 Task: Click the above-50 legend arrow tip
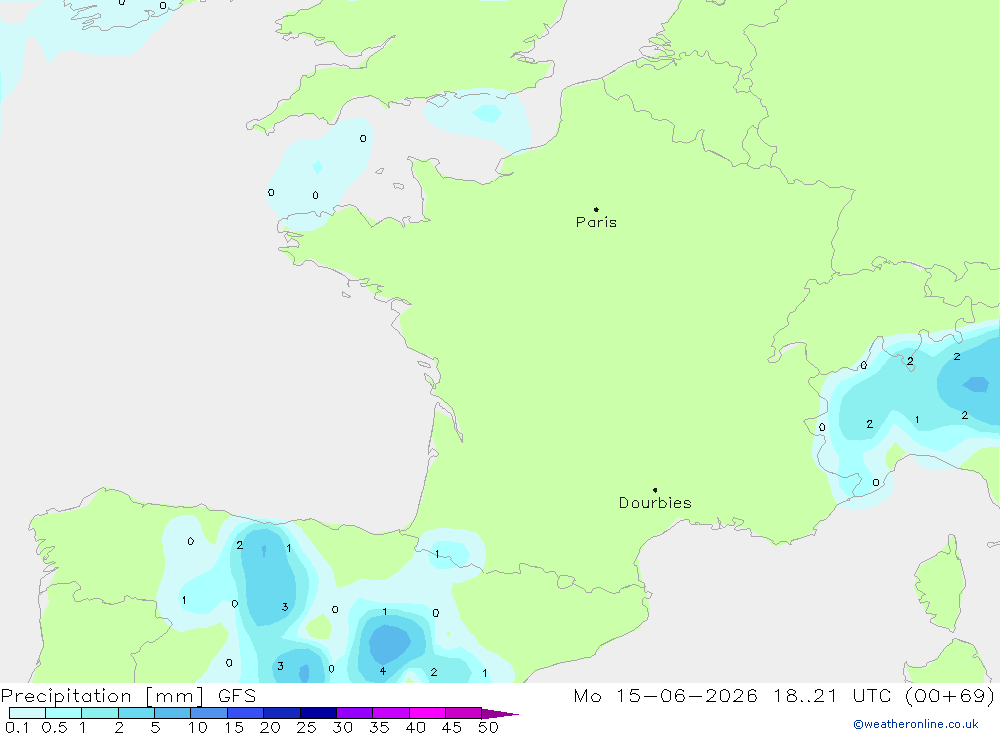[500, 713]
